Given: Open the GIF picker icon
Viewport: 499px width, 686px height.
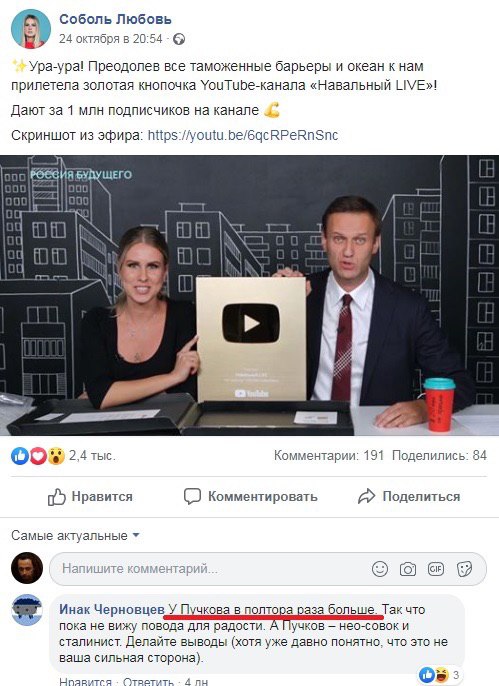Looking at the screenshot, I should pyautogui.click(x=436, y=569).
